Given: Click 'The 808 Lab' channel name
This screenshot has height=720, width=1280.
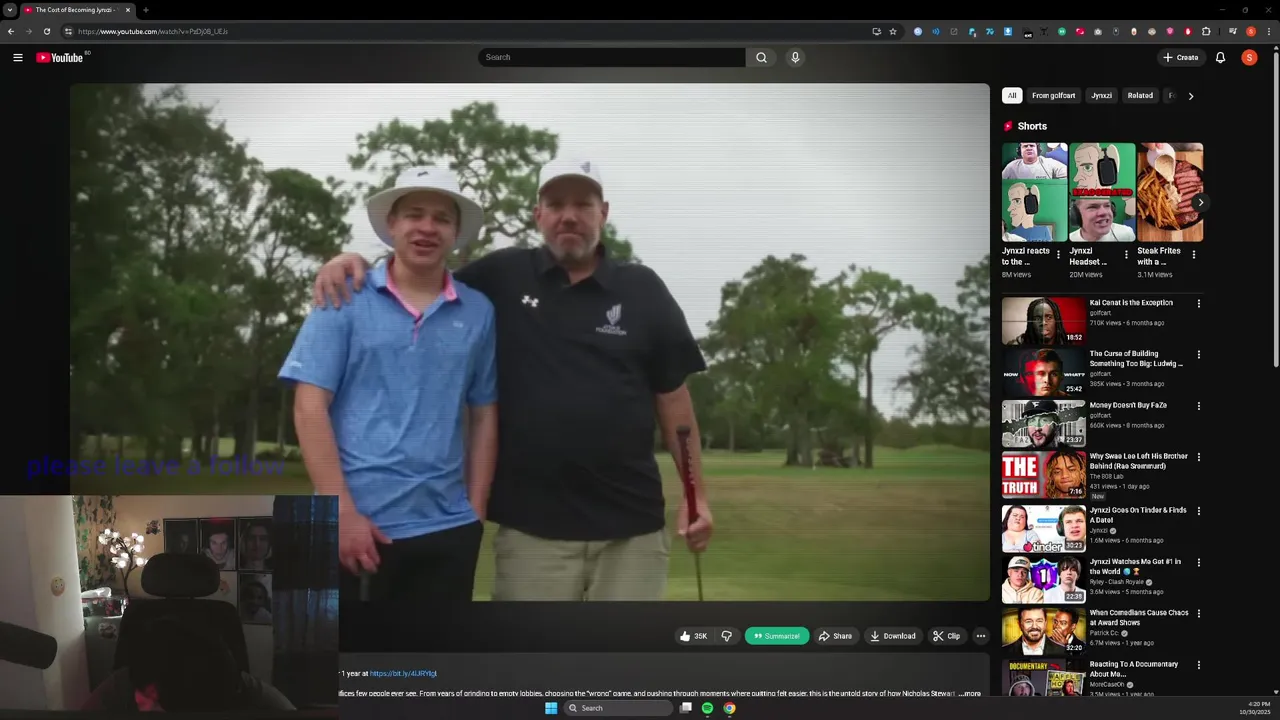Looking at the screenshot, I should [x=1108, y=477].
